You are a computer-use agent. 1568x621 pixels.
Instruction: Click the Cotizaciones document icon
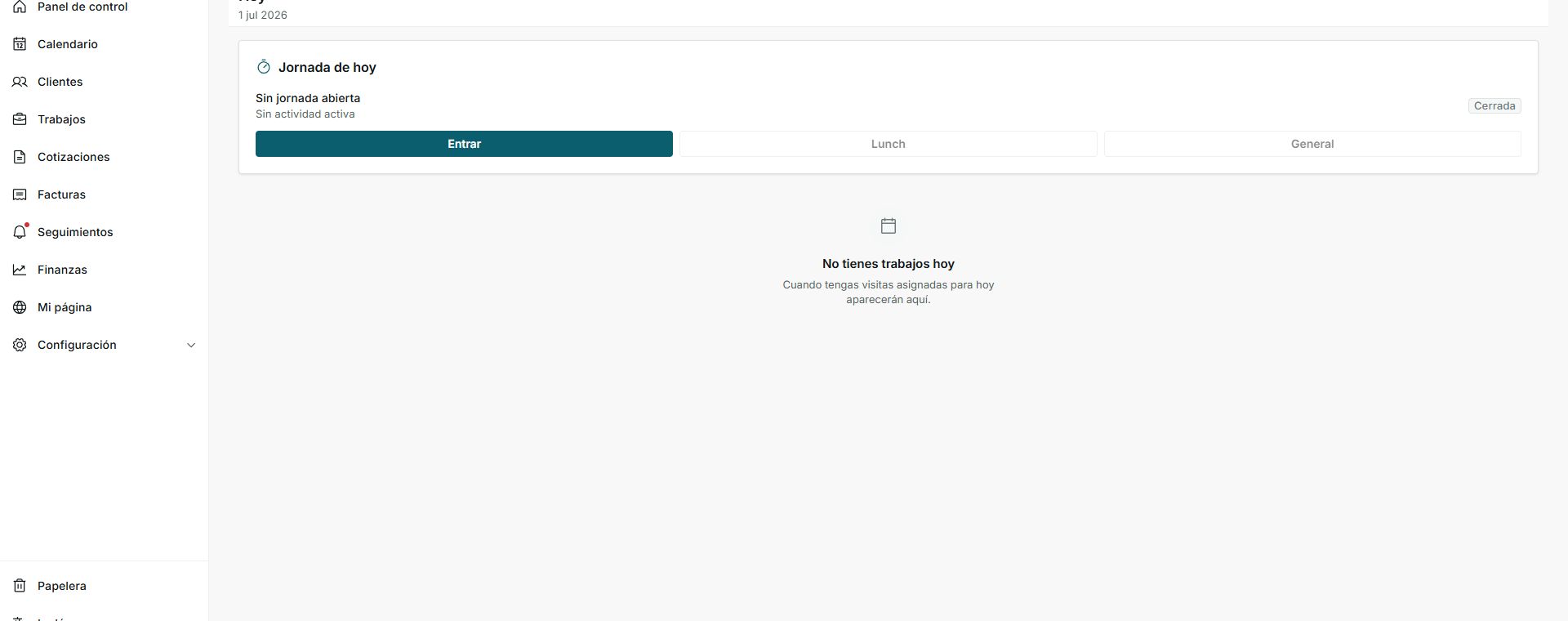point(20,157)
